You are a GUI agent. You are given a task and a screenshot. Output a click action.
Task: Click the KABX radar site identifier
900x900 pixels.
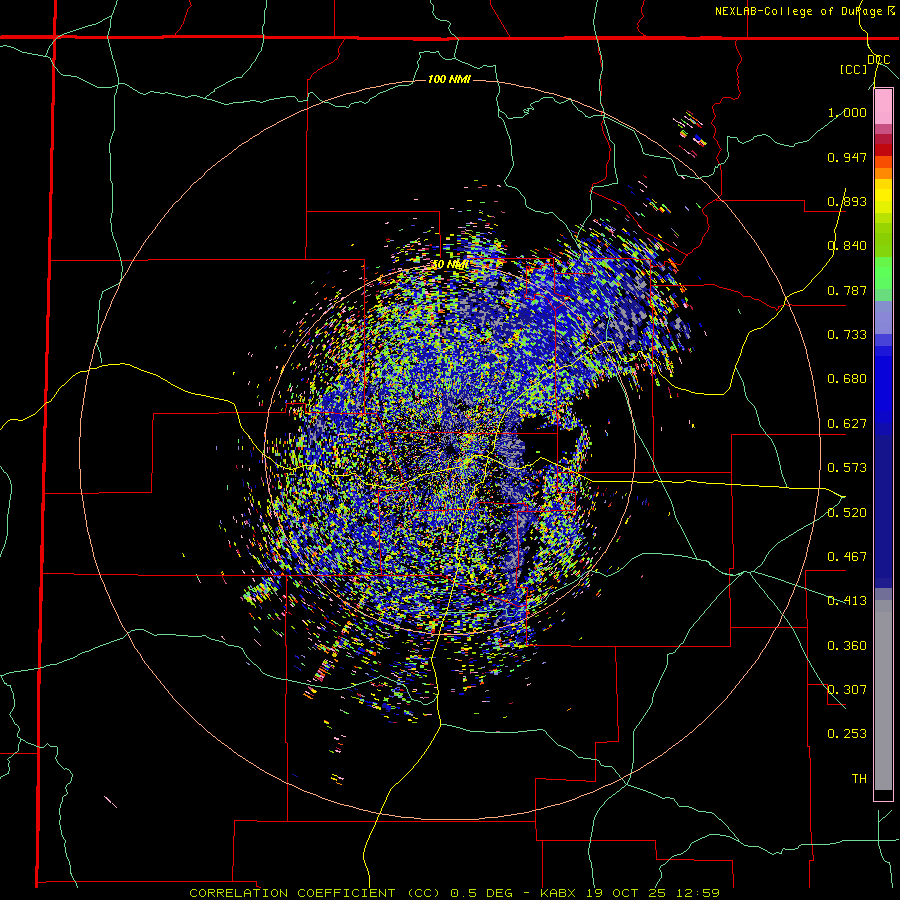559,893
